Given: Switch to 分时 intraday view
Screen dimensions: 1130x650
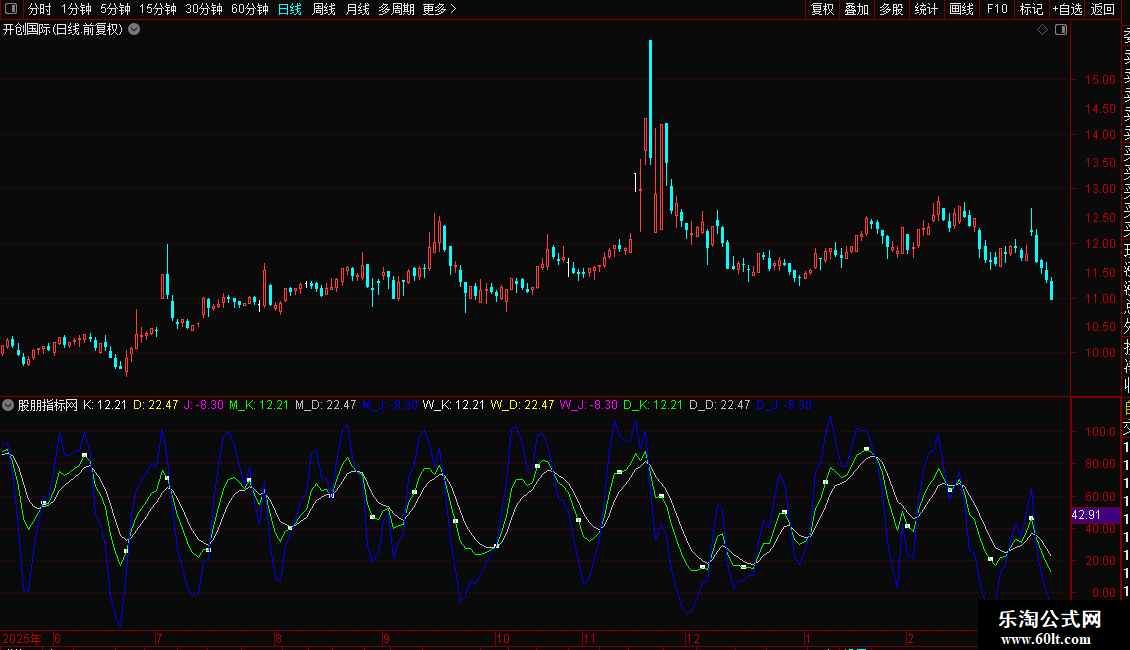Looking at the screenshot, I should (40, 9).
